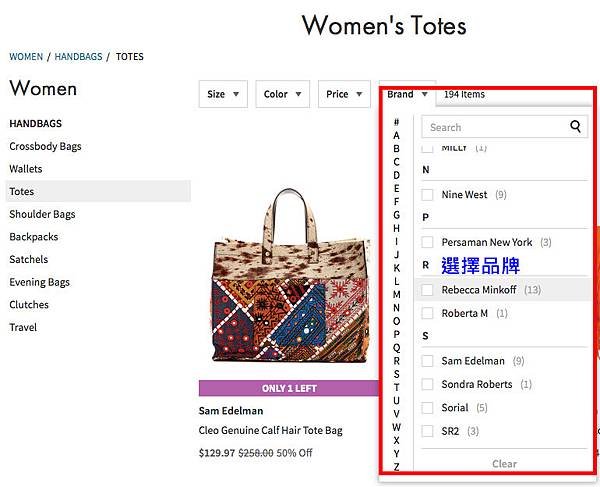
Task: Jump to letter Y in brand index
Action: pyautogui.click(x=396, y=454)
